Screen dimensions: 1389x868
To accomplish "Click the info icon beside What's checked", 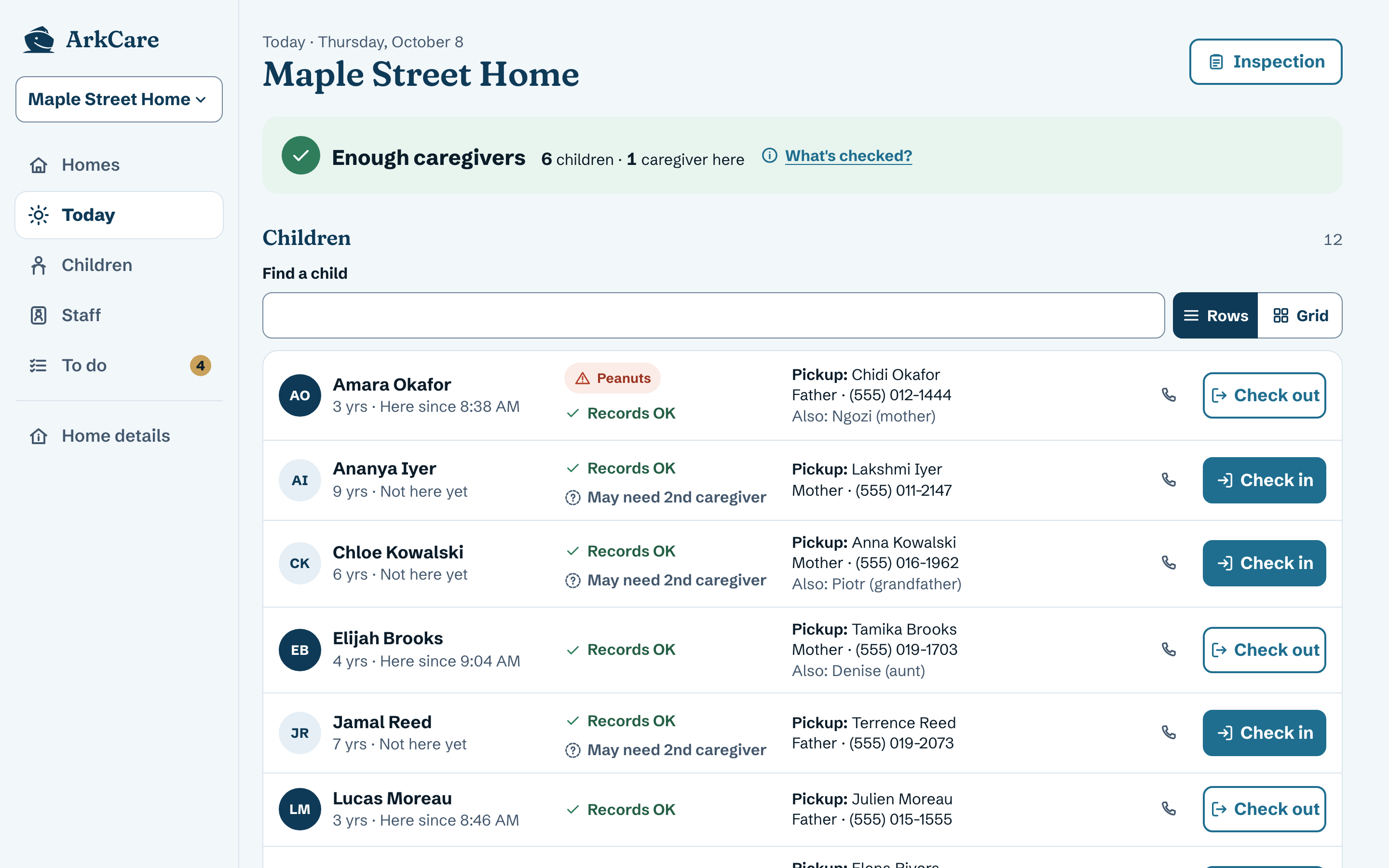I will point(769,156).
